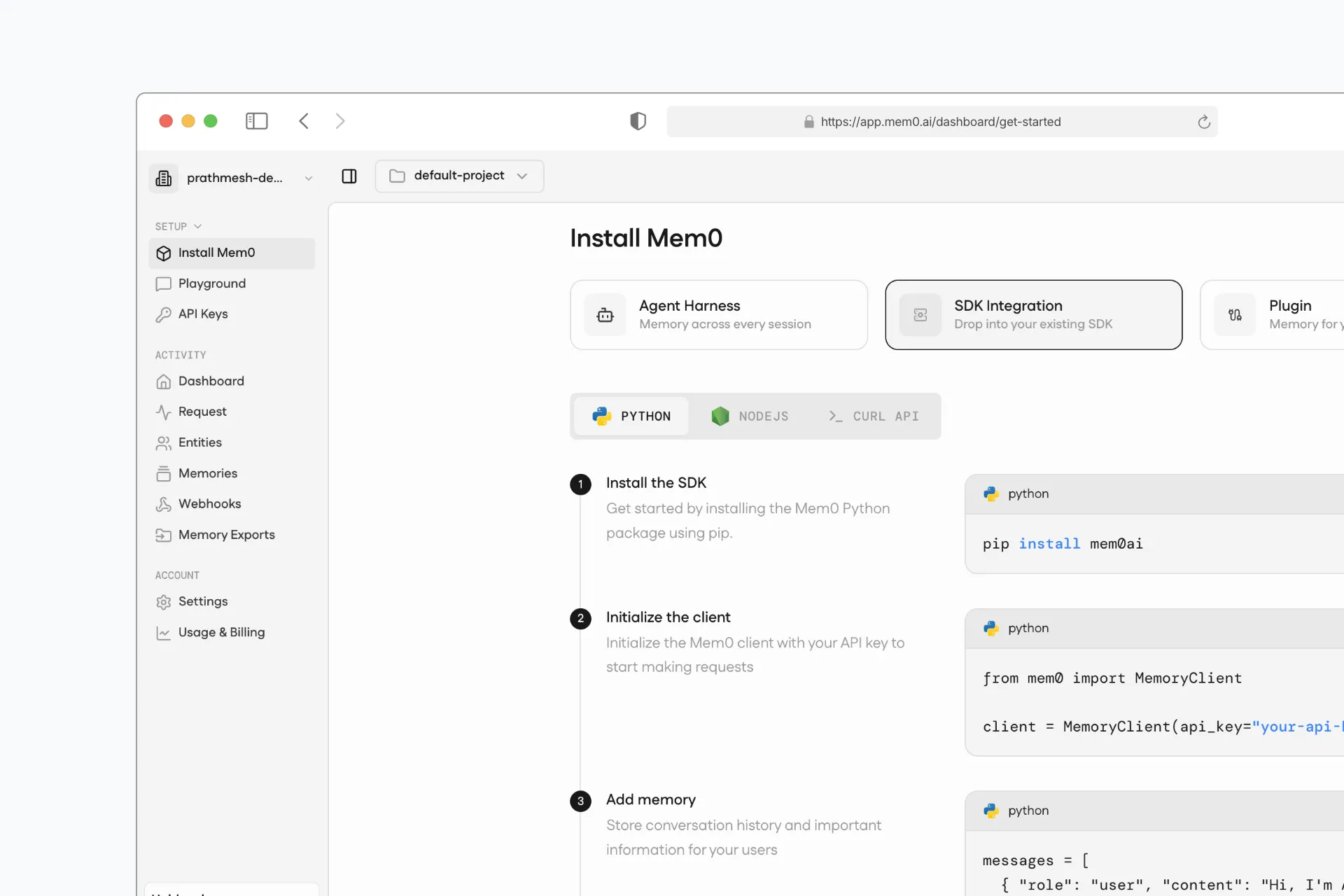Switch to the PYTHON tab
Viewport: 1344px width, 896px height.
631,416
